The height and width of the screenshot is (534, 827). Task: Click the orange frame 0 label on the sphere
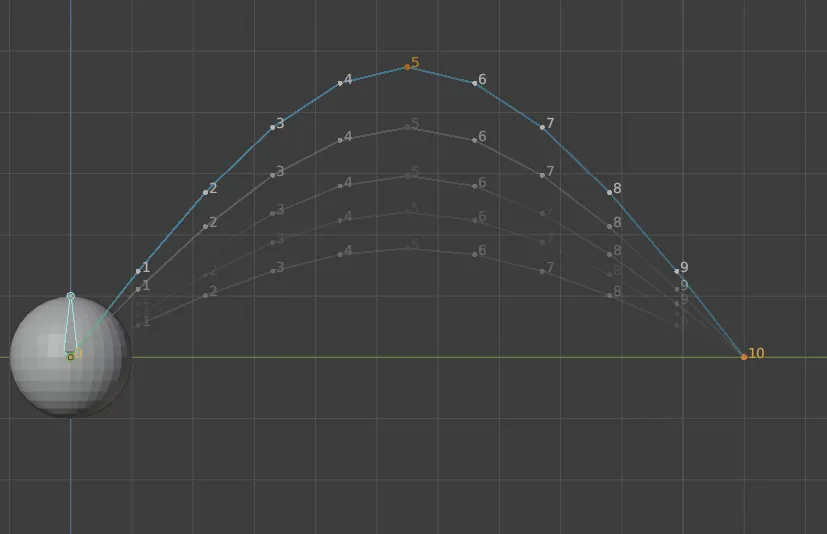79,353
